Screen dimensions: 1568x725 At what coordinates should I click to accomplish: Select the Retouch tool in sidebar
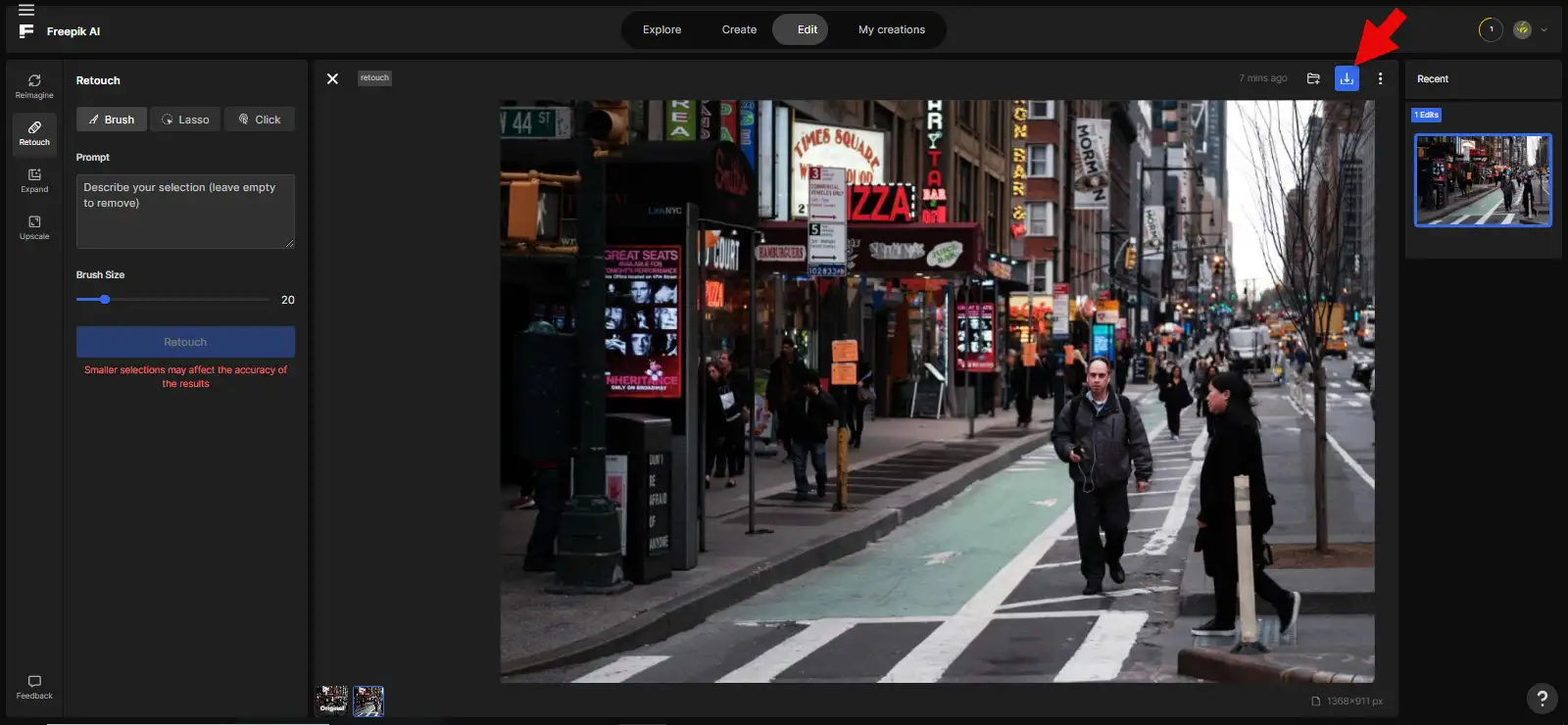34,133
